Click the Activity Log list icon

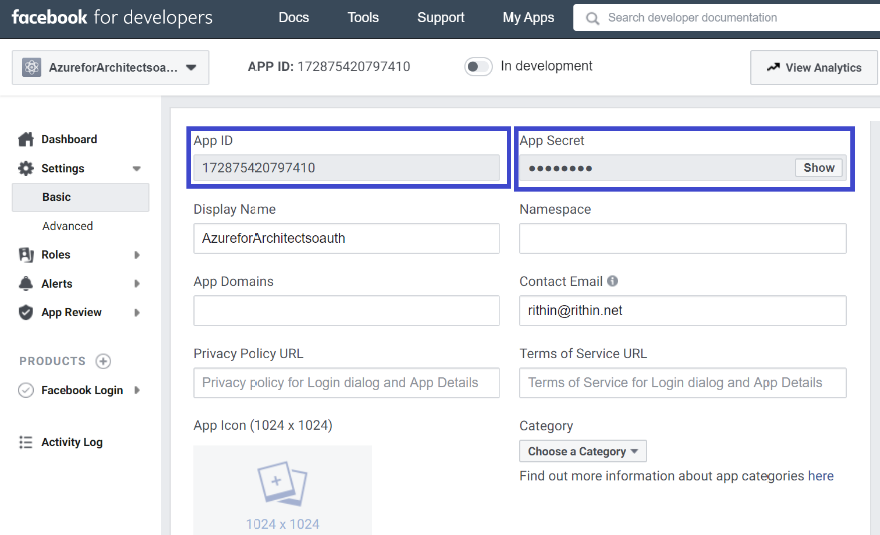pyautogui.click(x=26, y=443)
